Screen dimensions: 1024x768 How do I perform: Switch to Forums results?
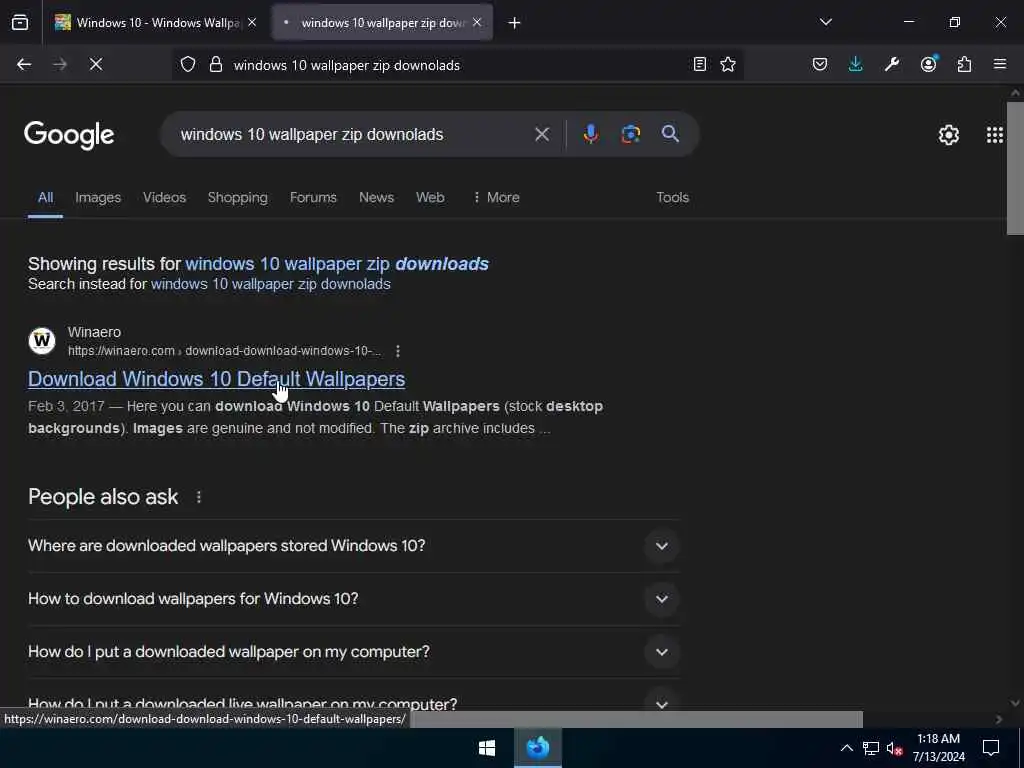coord(313,198)
